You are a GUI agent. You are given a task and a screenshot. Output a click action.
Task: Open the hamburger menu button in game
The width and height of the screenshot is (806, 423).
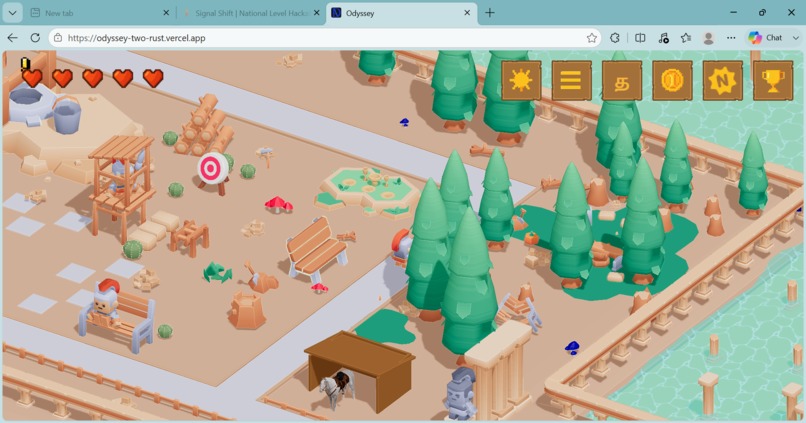click(571, 81)
